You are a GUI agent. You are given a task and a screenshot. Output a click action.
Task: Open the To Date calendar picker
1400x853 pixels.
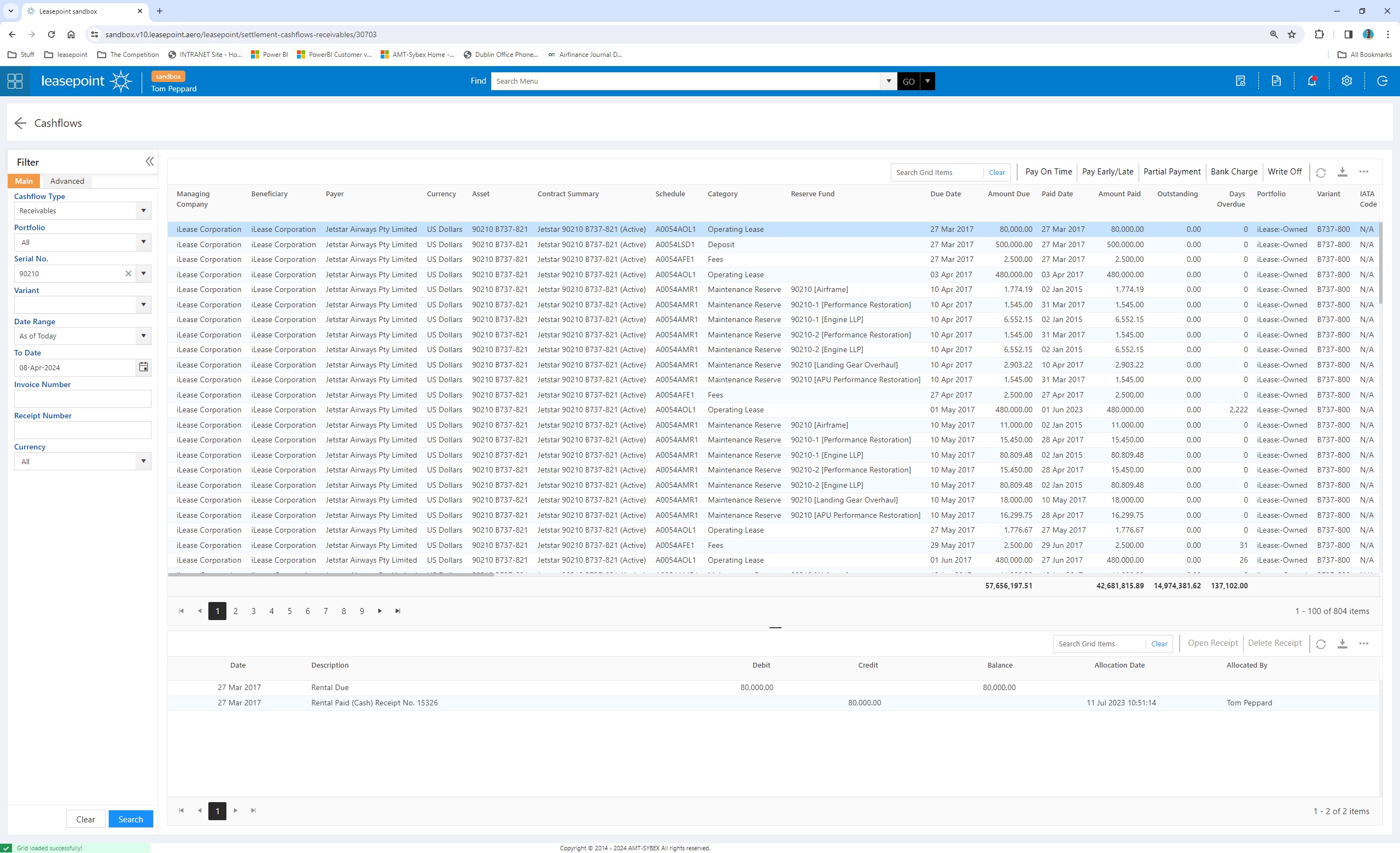coord(144,367)
